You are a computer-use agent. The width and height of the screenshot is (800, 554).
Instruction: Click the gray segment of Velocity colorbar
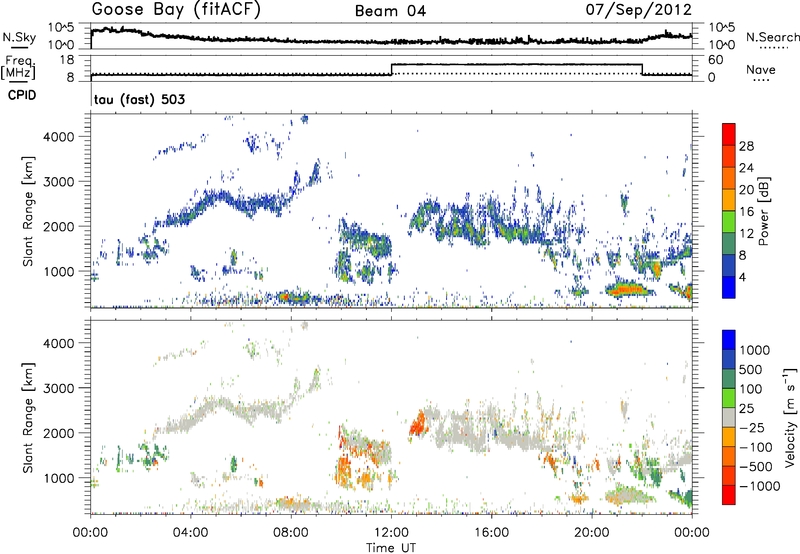point(729,417)
